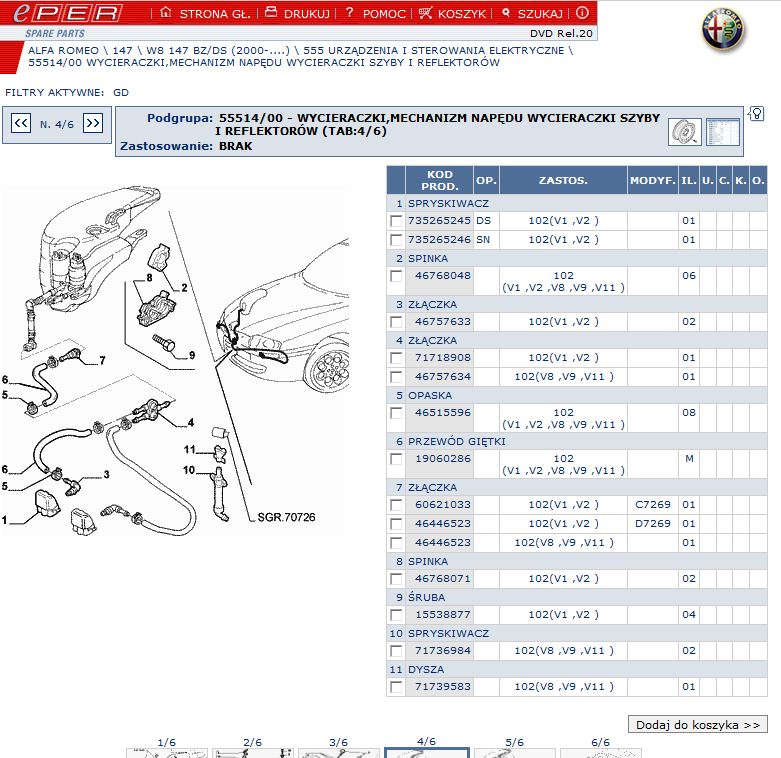
Task: Click the ZASTOS. column header
Action: click(x=563, y=180)
